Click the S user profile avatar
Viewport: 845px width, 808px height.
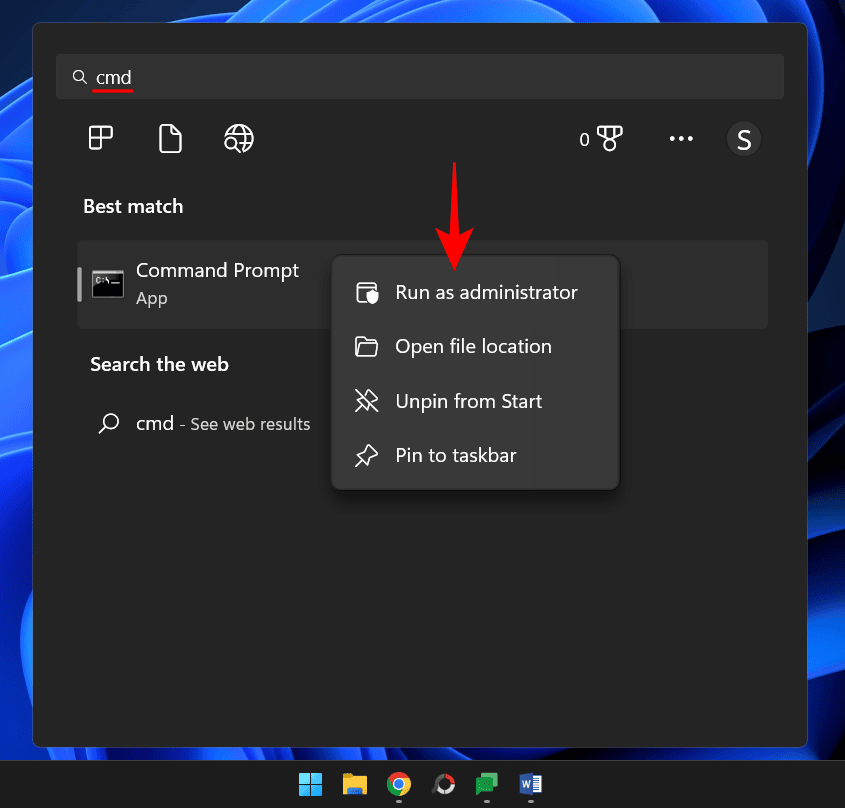(x=743, y=139)
